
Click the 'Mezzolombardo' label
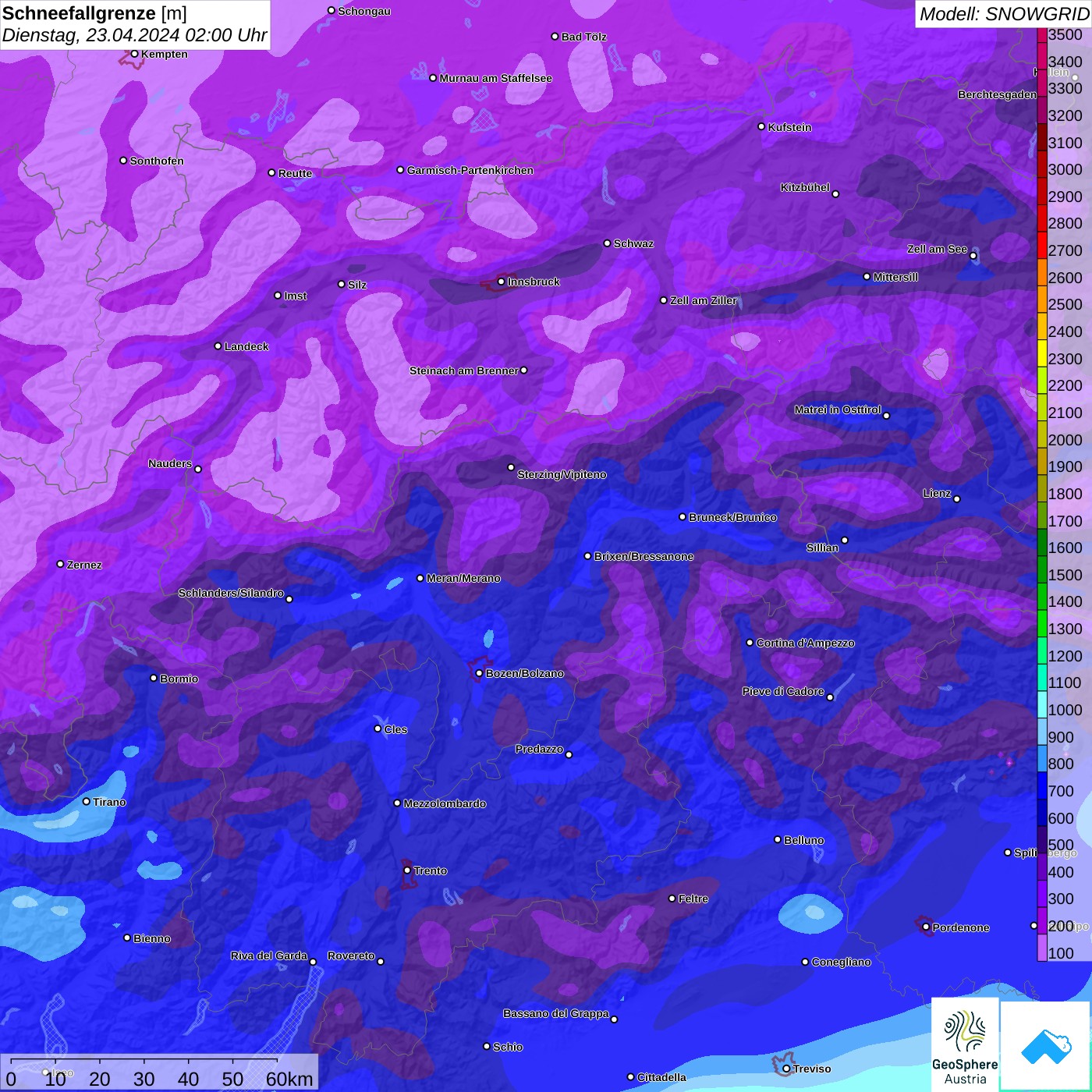(x=445, y=803)
